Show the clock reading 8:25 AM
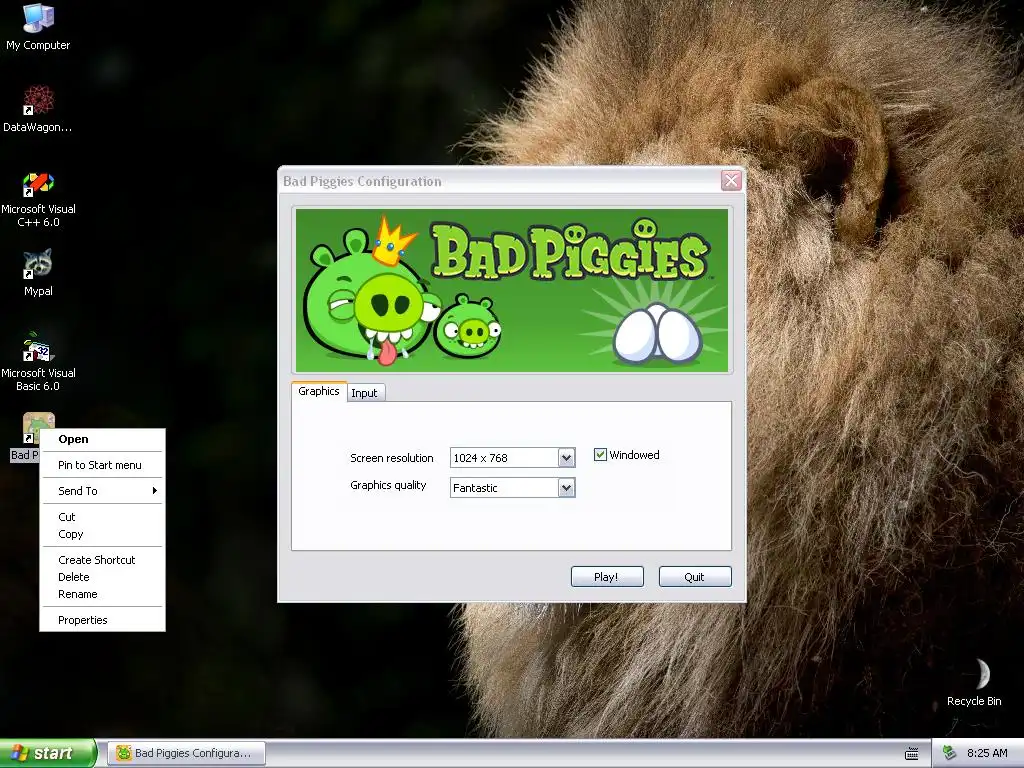Image resolution: width=1024 pixels, height=768 pixels. point(987,753)
